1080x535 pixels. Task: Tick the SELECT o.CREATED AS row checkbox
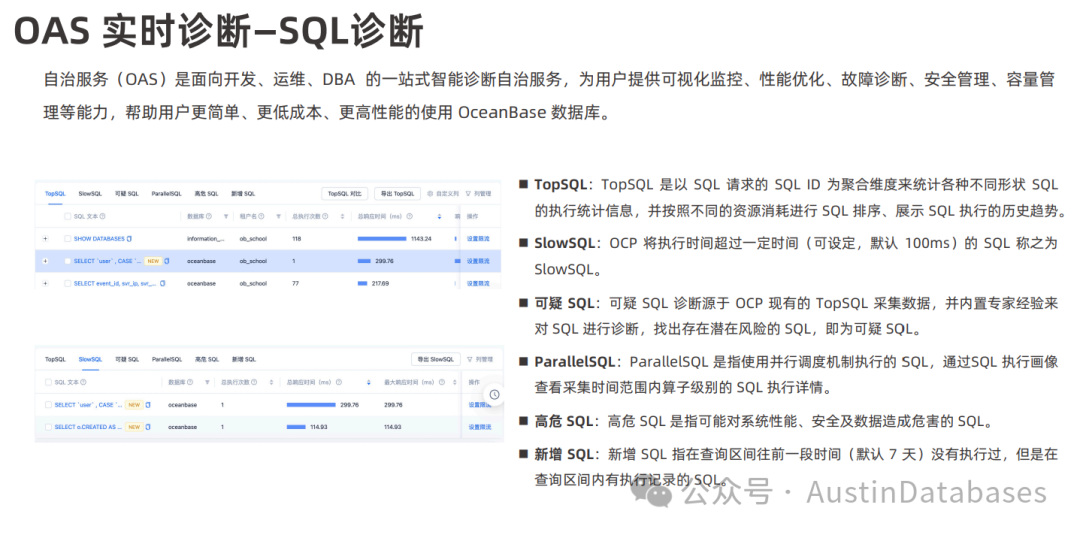[x=48, y=427]
